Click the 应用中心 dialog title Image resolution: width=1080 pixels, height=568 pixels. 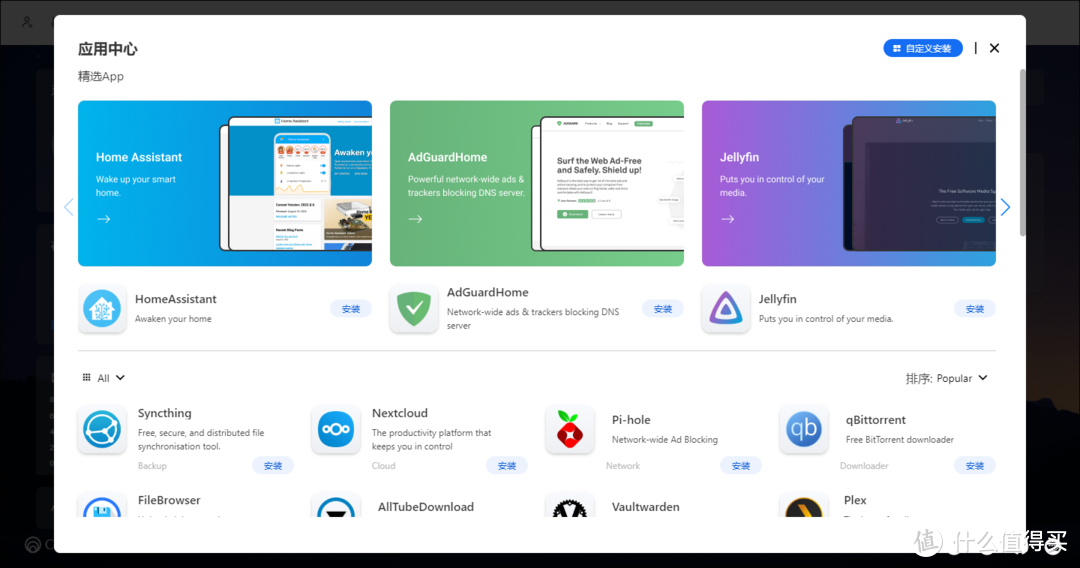107,49
